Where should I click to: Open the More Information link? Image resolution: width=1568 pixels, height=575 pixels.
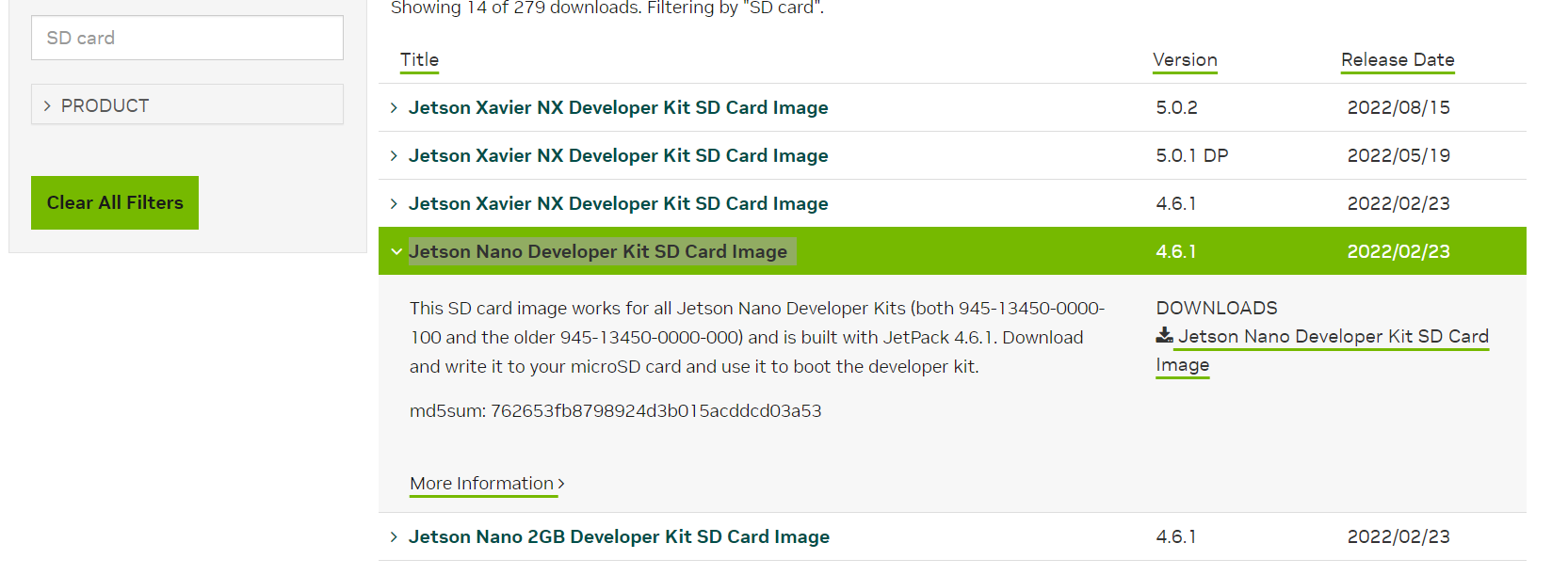[x=481, y=484]
